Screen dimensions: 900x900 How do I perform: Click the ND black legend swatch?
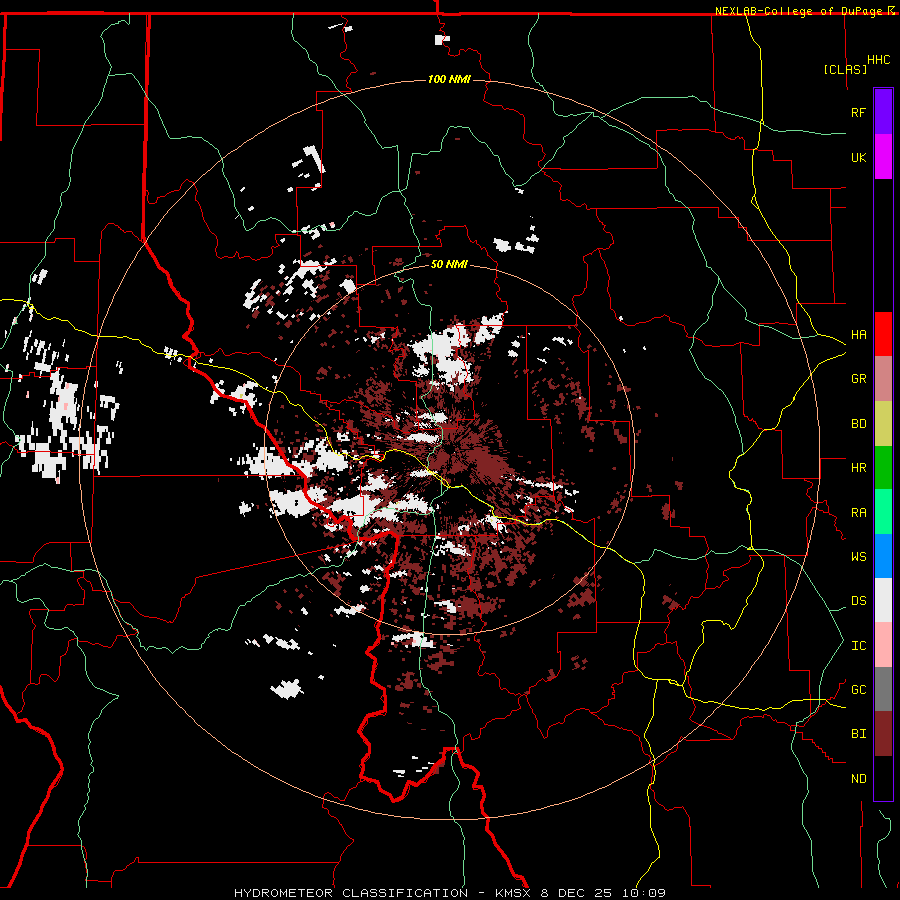[x=883, y=778]
